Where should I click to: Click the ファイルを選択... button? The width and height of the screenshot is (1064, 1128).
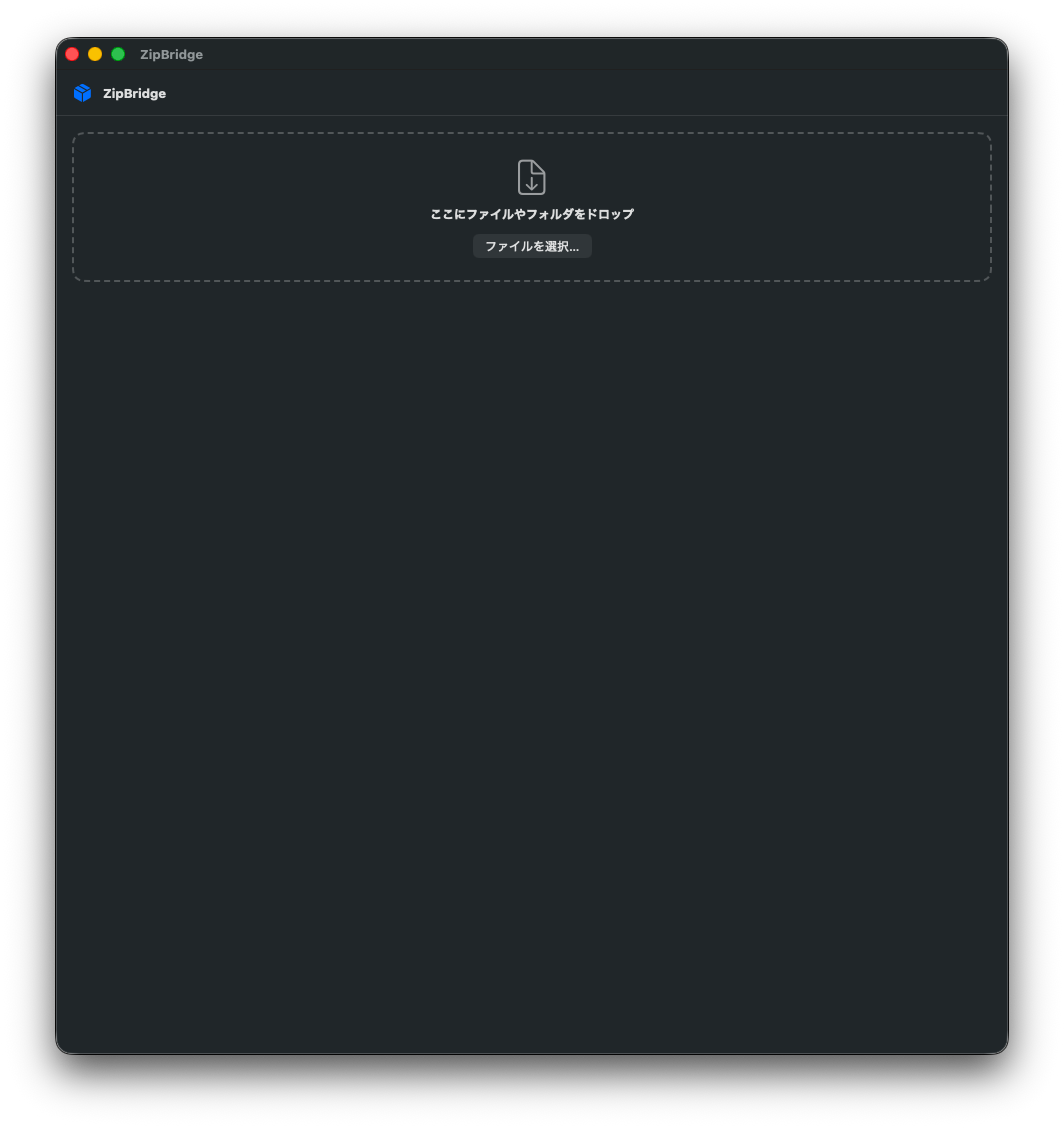click(x=532, y=246)
